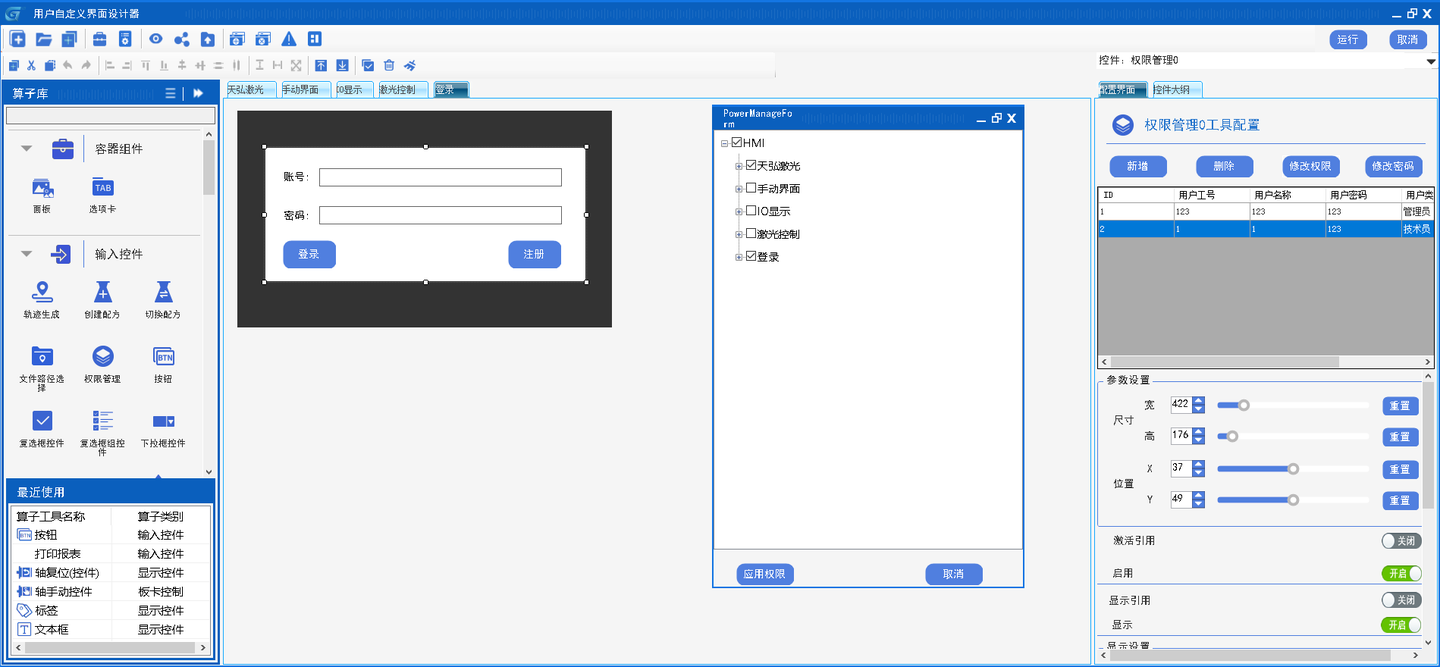Click the 算子库 list menu icon
The width and height of the screenshot is (1440, 667).
(171, 93)
